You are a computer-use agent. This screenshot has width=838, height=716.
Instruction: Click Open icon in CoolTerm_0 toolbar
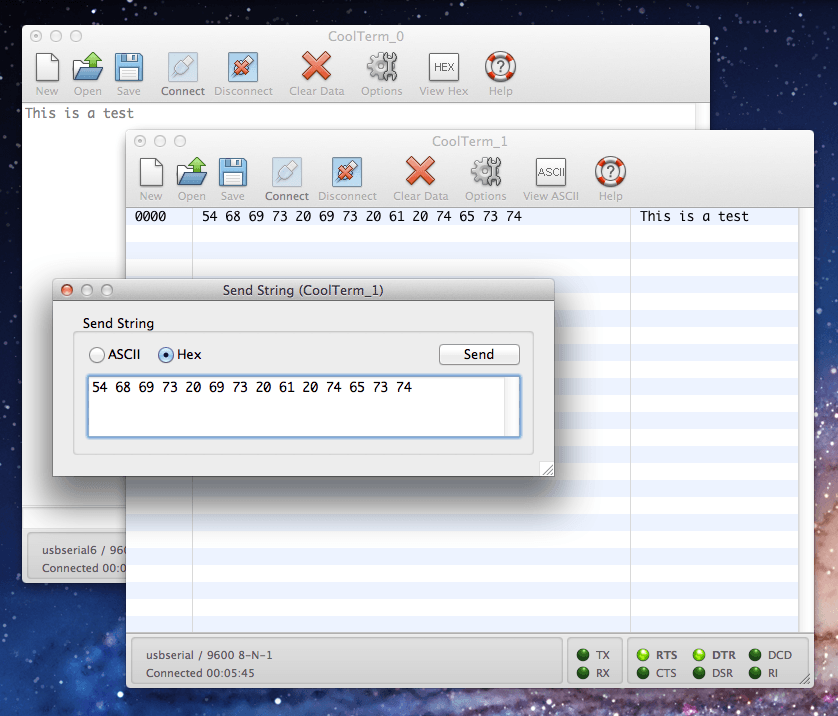click(88, 67)
